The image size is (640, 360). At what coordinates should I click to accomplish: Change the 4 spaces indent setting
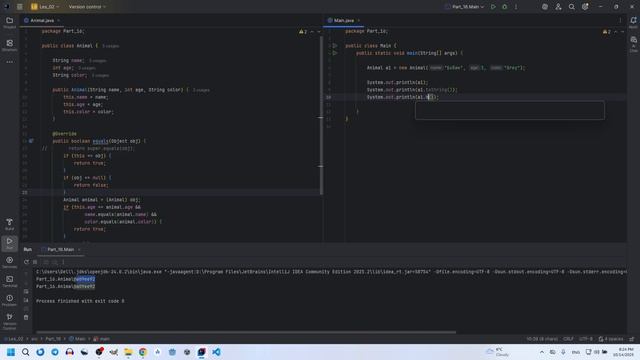[611, 339]
